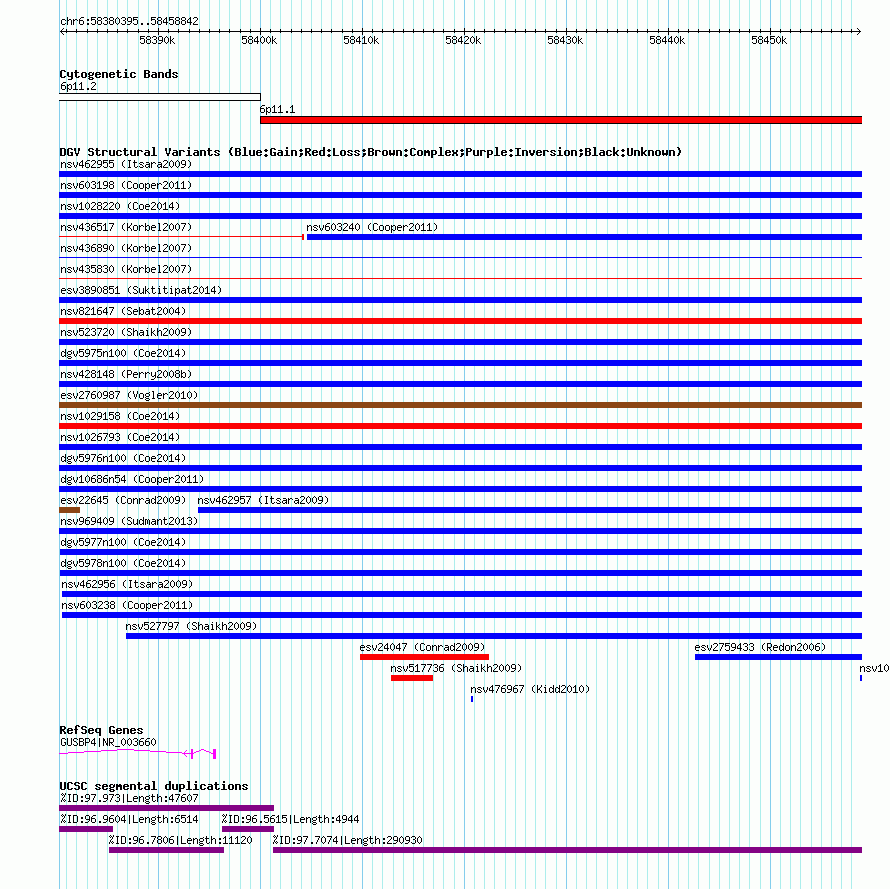Click the %ID:97.973|Length:47607 duplication label
This screenshot has height=889, width=890.
click(129, 799)
